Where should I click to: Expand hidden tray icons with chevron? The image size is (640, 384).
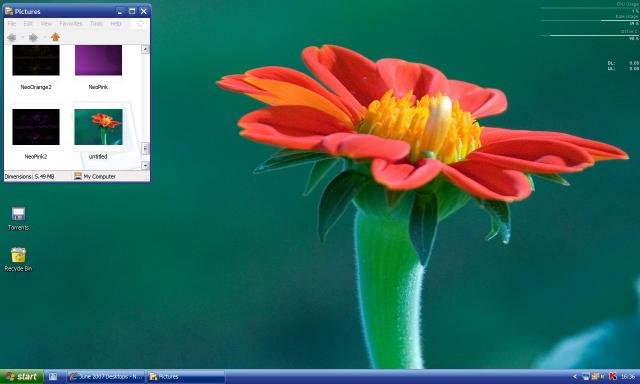(x=575, y=376)
